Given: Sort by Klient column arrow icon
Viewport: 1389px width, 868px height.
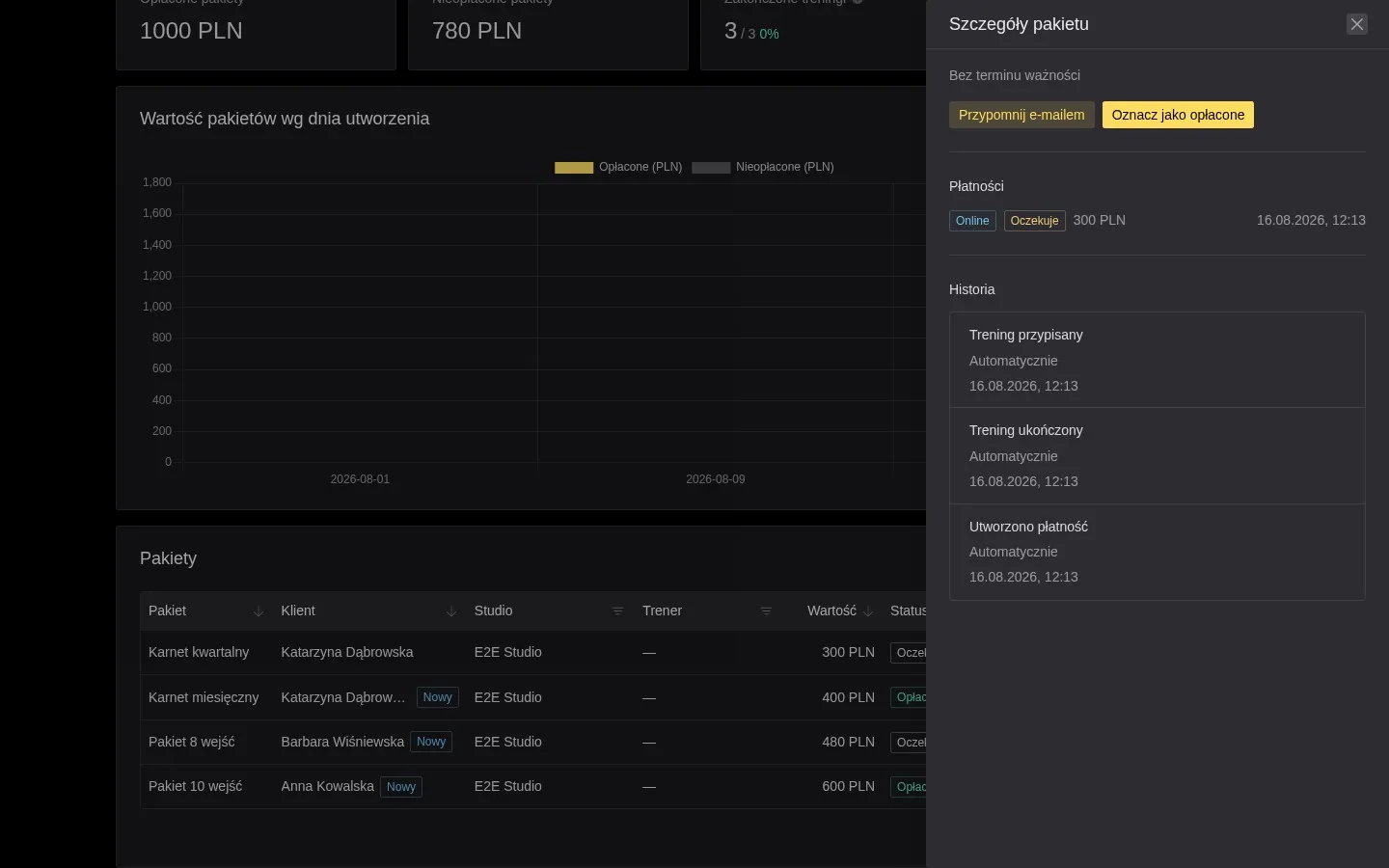Looking at the screenshot, I should 450,611.
